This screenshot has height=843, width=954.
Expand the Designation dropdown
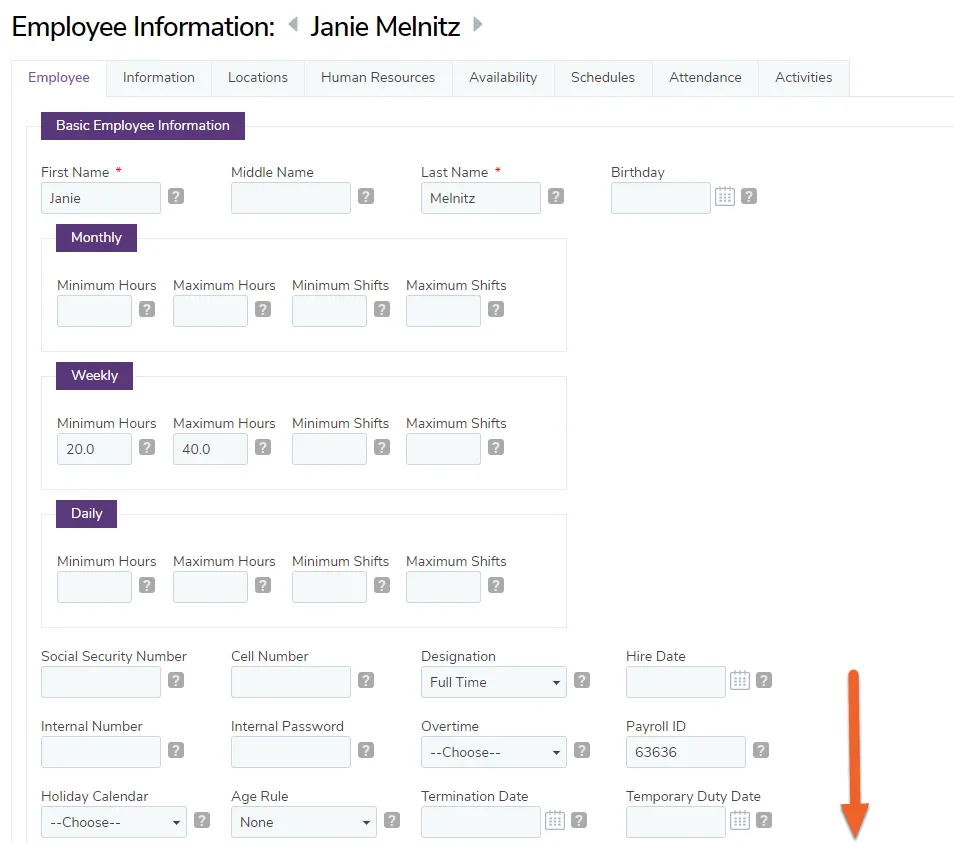(493, 682)
